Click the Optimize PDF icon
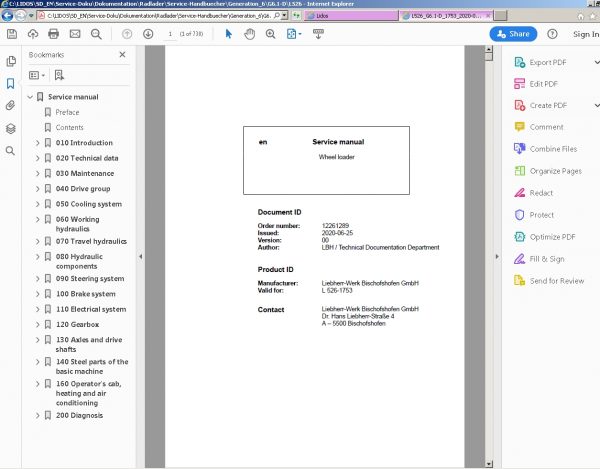Screen dimensions: 600x469 [520, 237]
